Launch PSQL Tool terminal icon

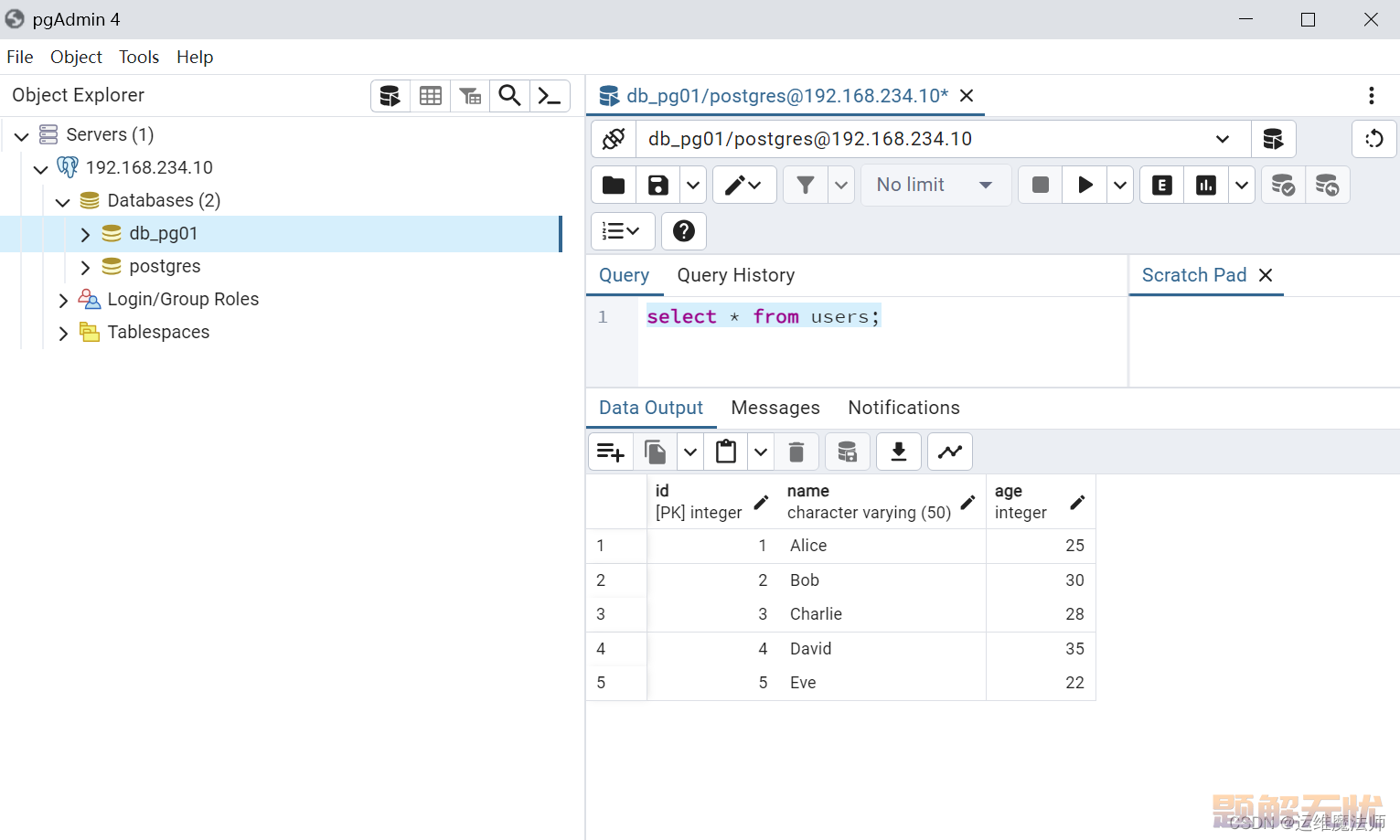[x=550, y=96]
